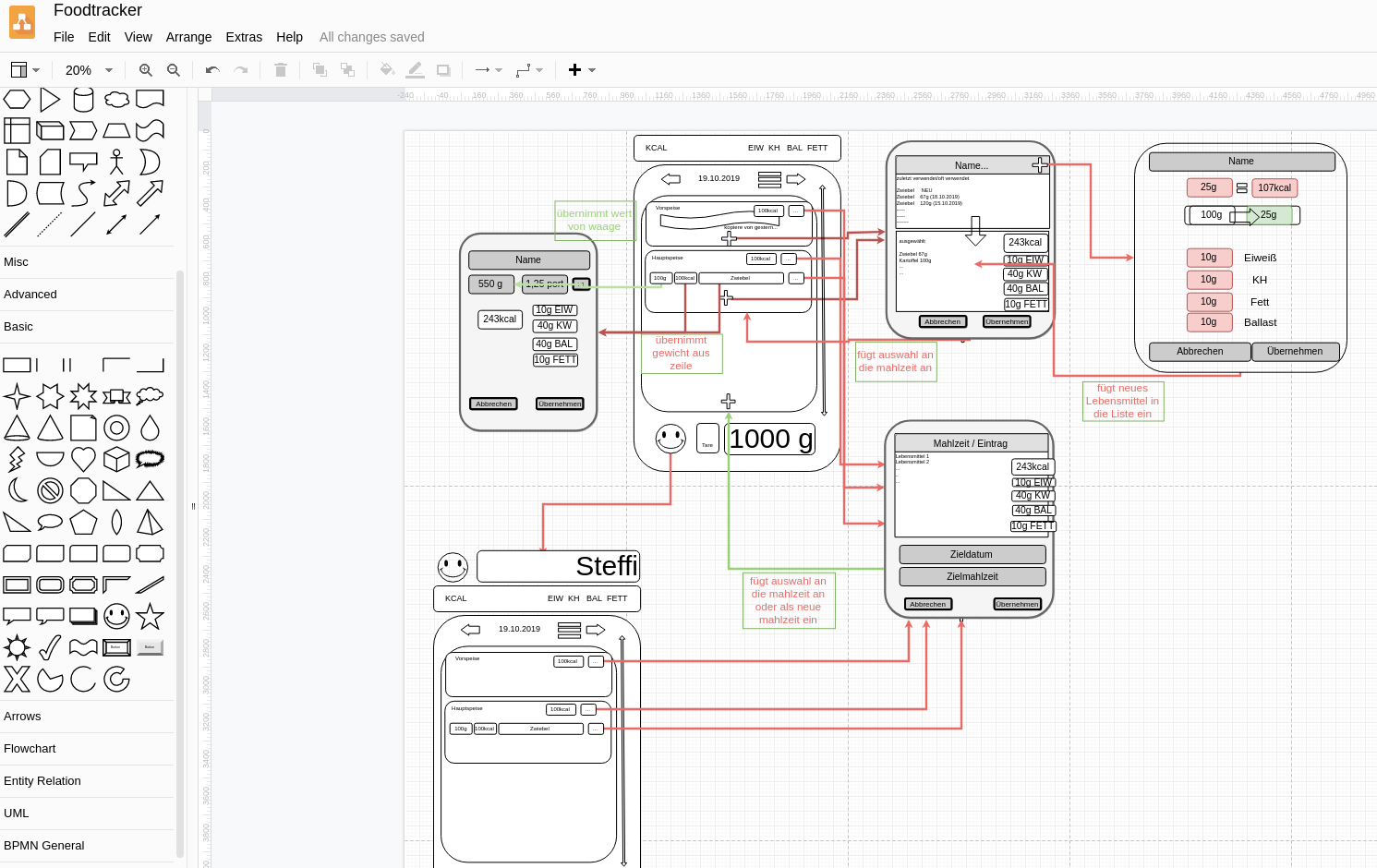1377x868 pixels.
Task: Click the shapes panel vertical scrollbar
Action: click(x=180, y=563)
